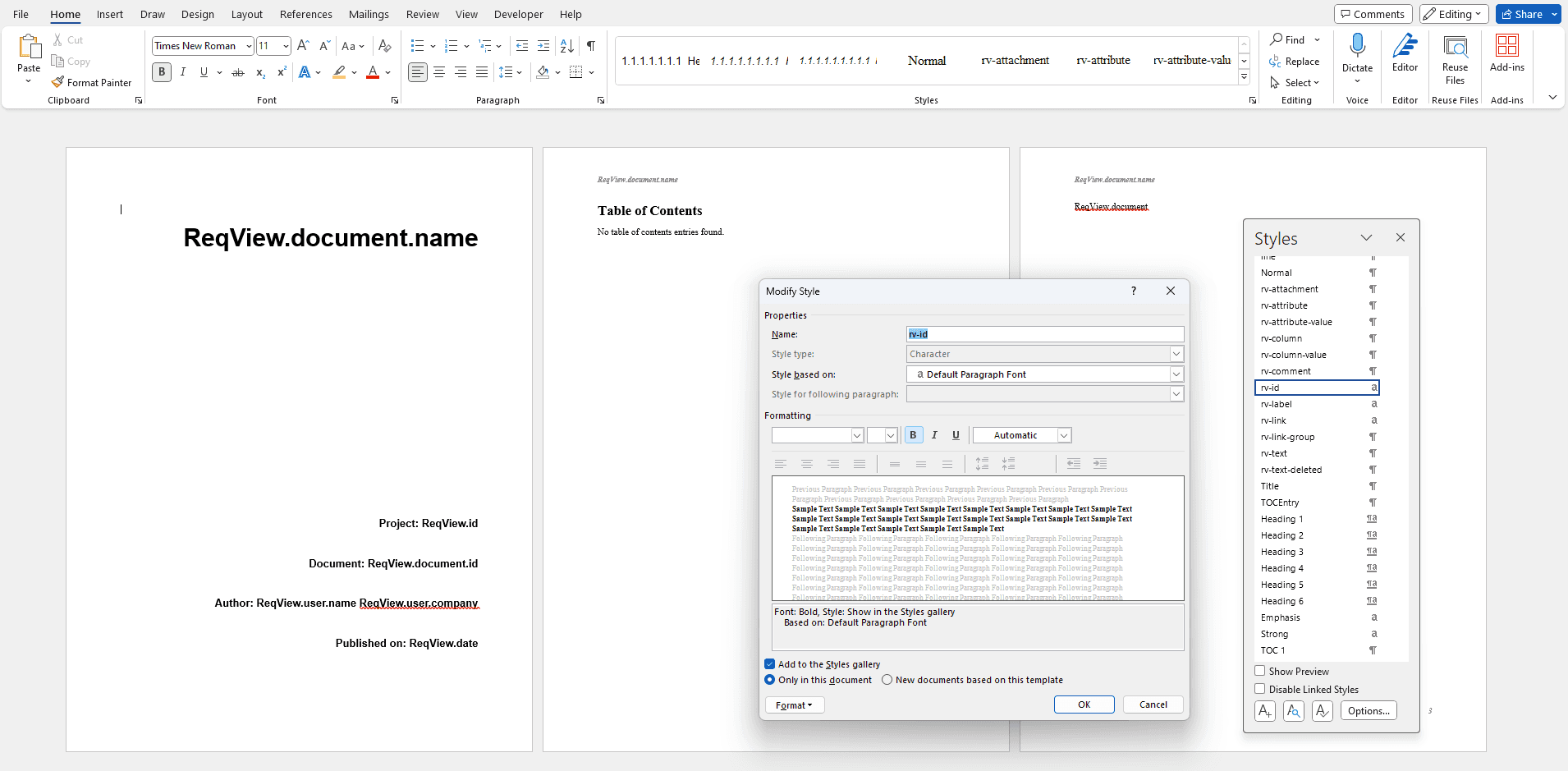This screenshot has height=771, width=1568.
Task: Increase font size with grow font icon
Action: [x=303, y=46]
